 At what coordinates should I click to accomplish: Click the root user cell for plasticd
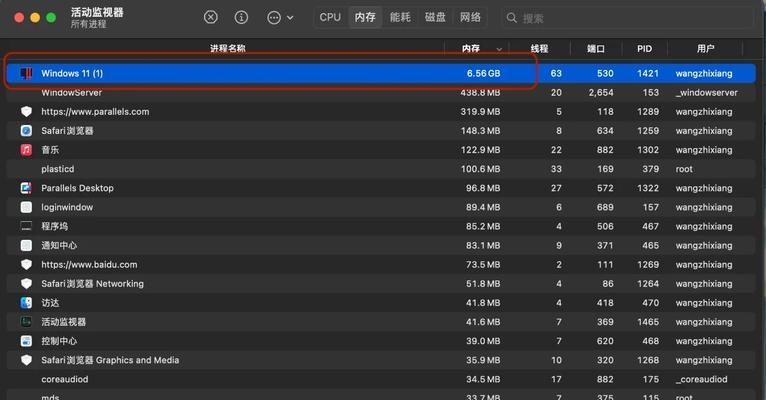coord(684,169)
